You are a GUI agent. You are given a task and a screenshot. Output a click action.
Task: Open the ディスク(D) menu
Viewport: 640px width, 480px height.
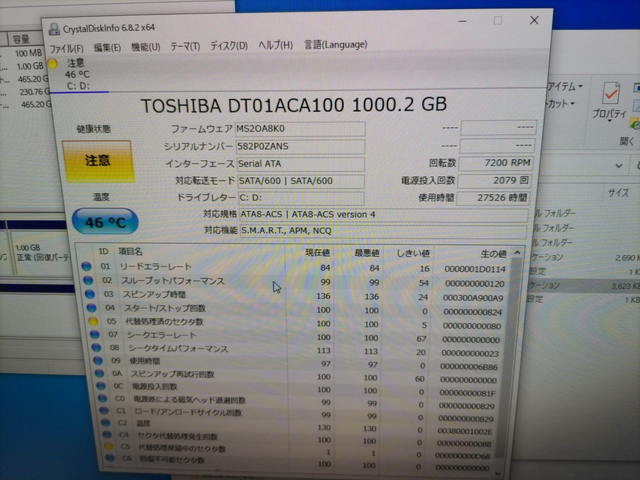click(x=229, y=46)
